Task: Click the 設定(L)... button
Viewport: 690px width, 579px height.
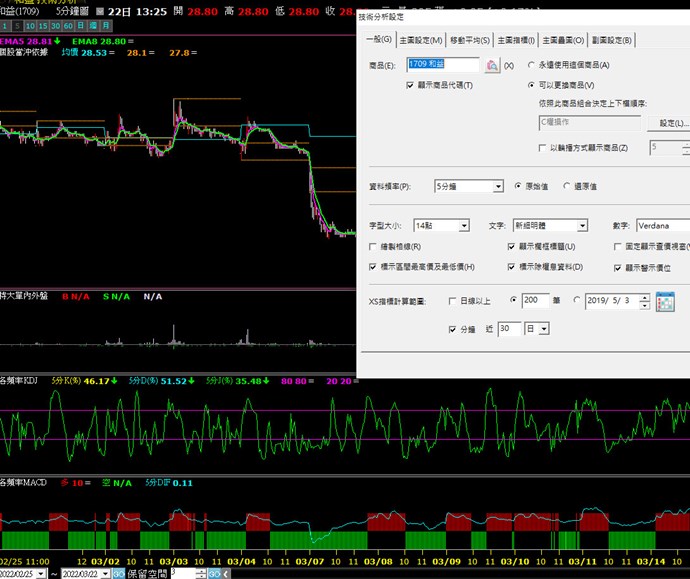Action: tap(668, 123)
